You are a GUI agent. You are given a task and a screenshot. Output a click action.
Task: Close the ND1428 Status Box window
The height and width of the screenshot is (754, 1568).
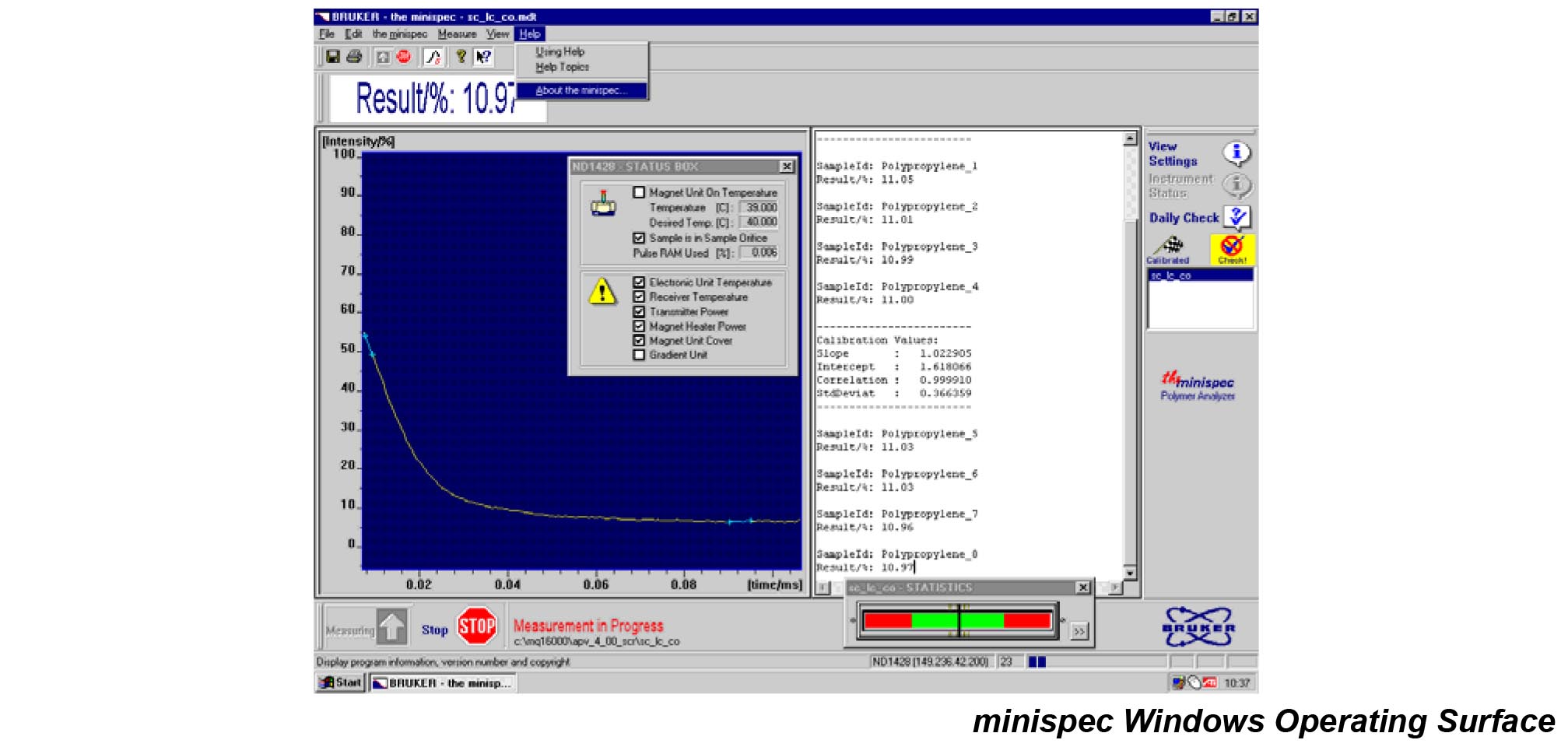coord(787,167)
